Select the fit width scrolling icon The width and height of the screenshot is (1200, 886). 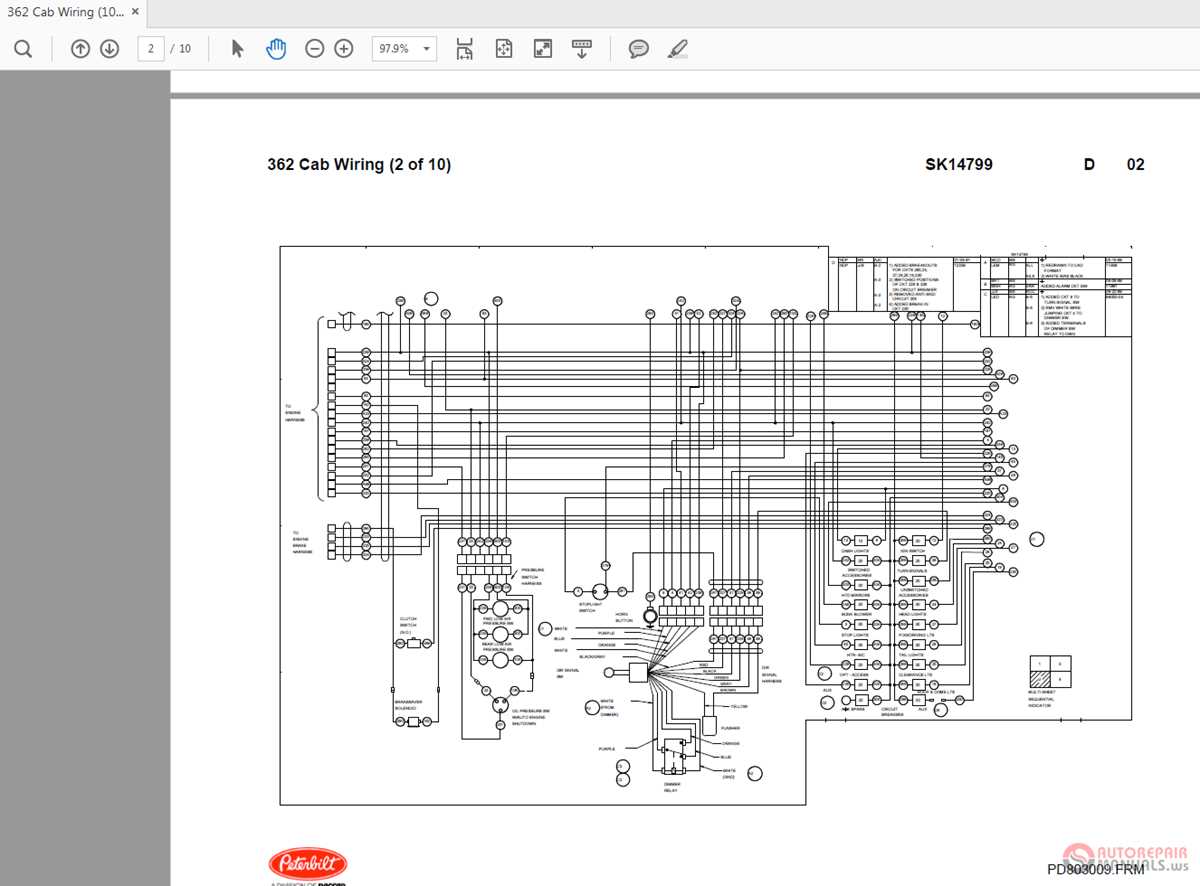pos(465,48)
